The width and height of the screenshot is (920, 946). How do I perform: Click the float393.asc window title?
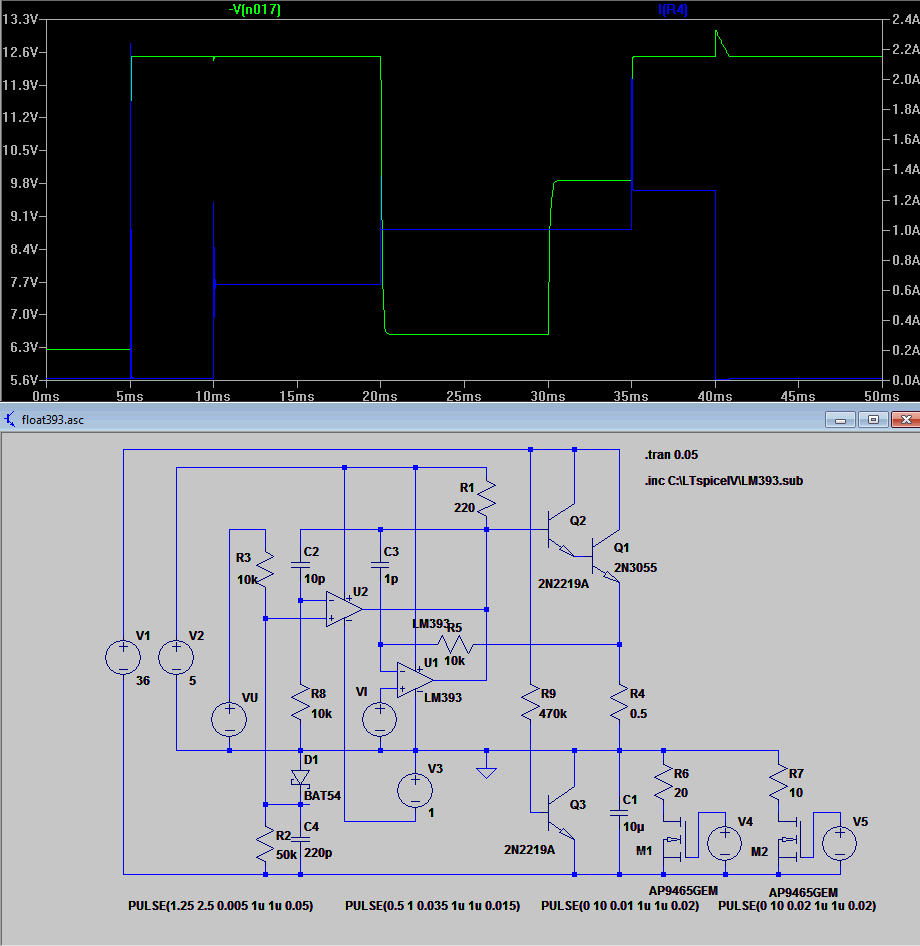click(x=52, y=420)
